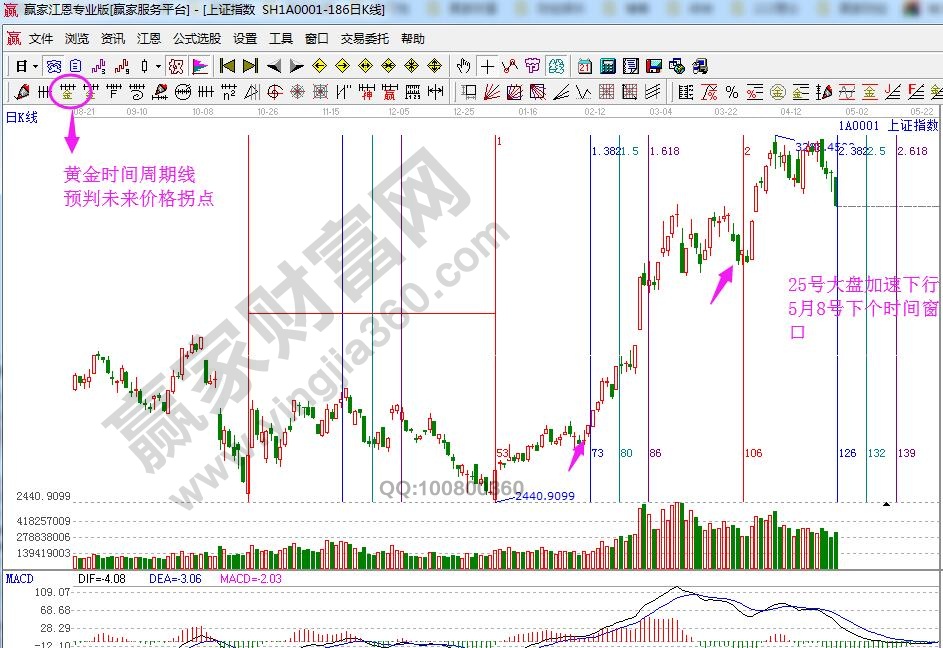Toggle the flag marker icon

coord(199,66)
